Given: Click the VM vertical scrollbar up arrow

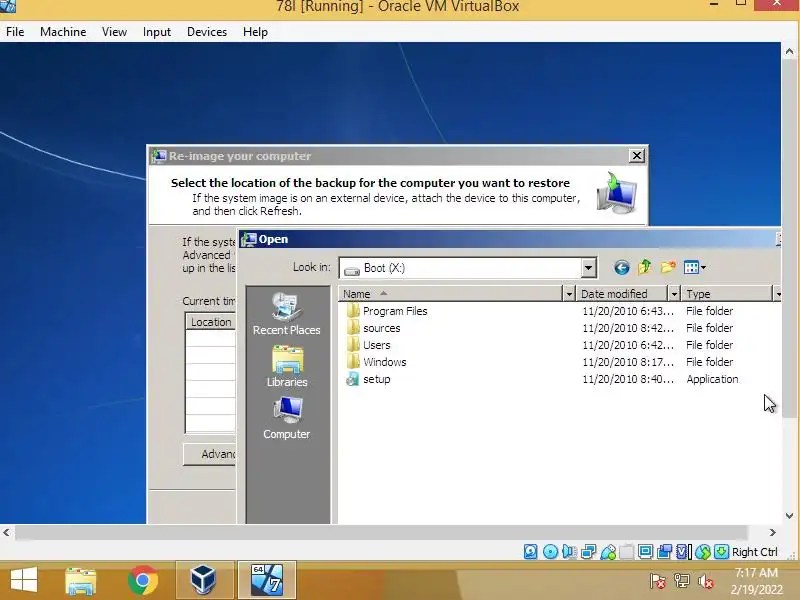Looking at the screenshot, I should click(789, 51).
